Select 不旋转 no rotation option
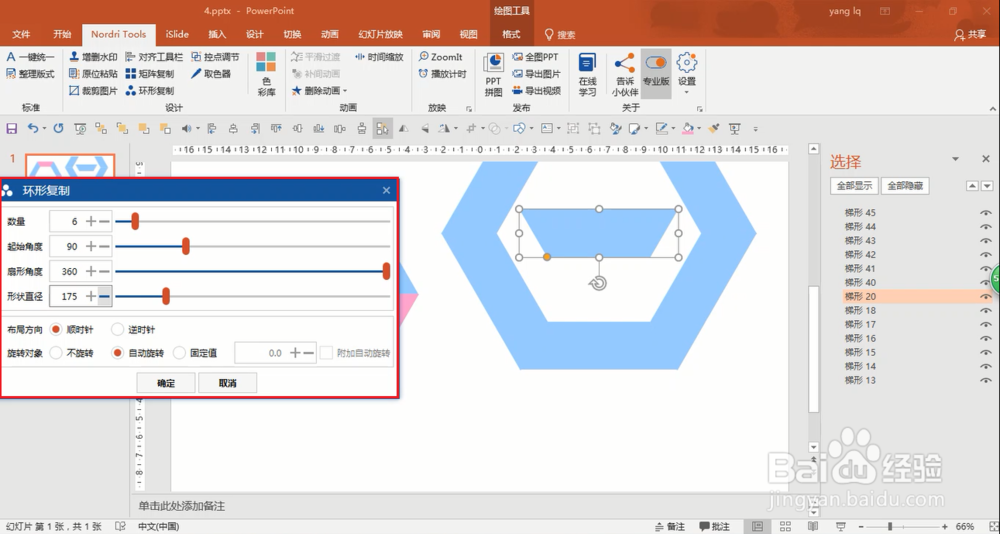 (71, 353)
